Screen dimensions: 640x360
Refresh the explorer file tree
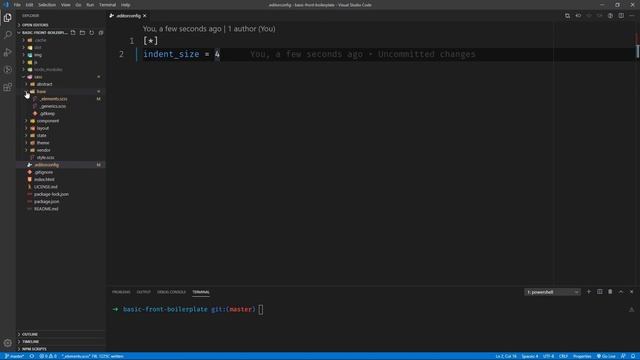(x=91, y=33)
